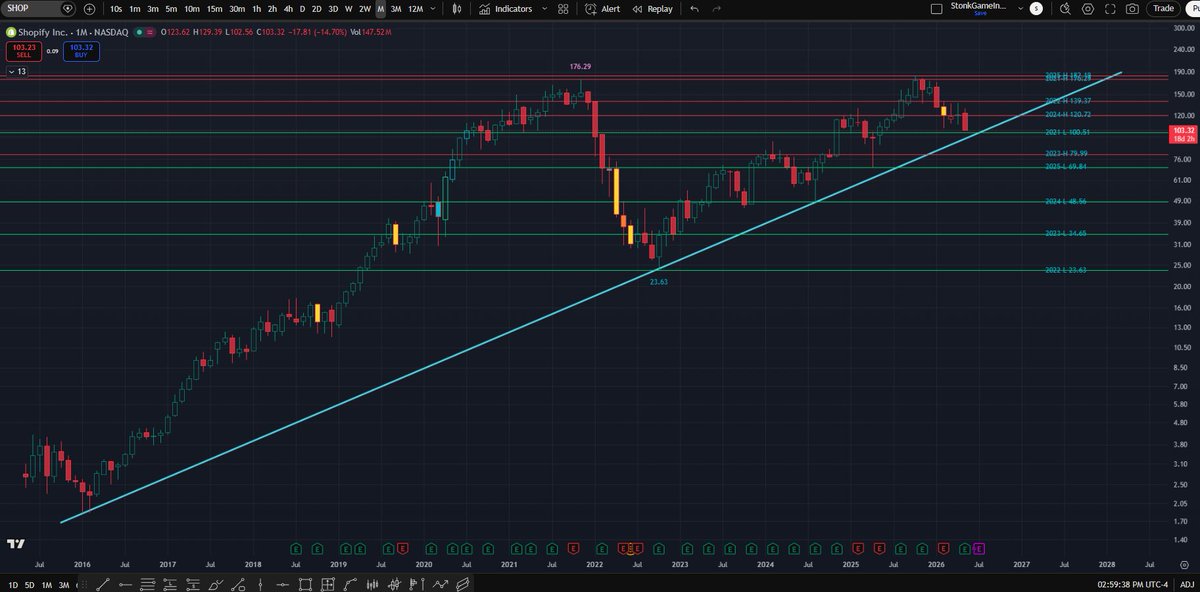Screen dimensions: 1200x592
Task: Create an alert with the clock icon
Action: [x=591, y=8]
